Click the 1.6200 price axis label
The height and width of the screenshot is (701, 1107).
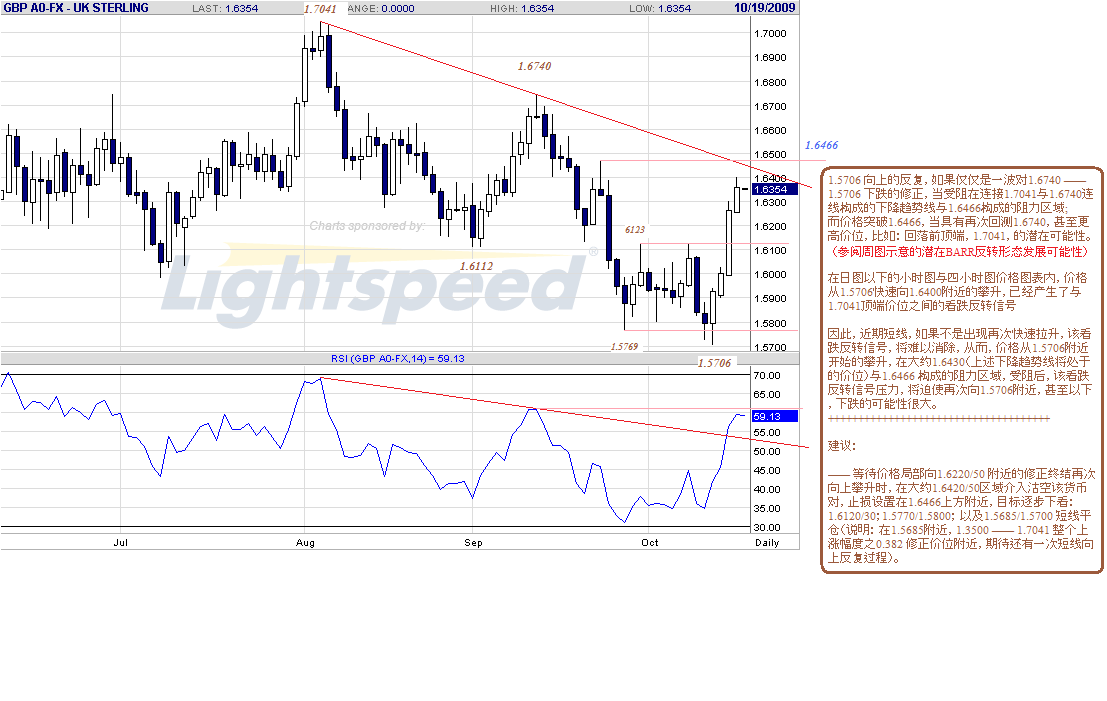770,226
